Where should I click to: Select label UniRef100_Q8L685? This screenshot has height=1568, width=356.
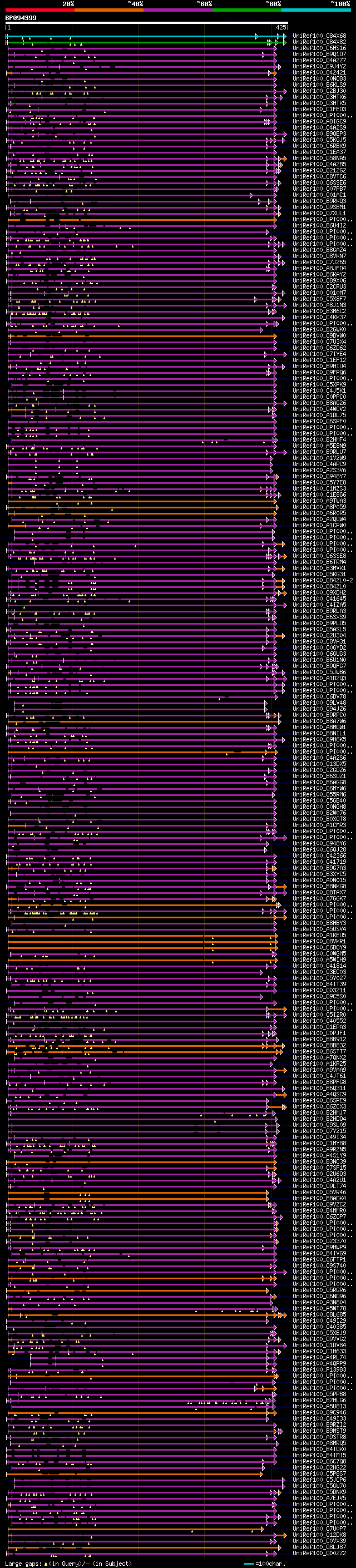tap(319, 1314)
